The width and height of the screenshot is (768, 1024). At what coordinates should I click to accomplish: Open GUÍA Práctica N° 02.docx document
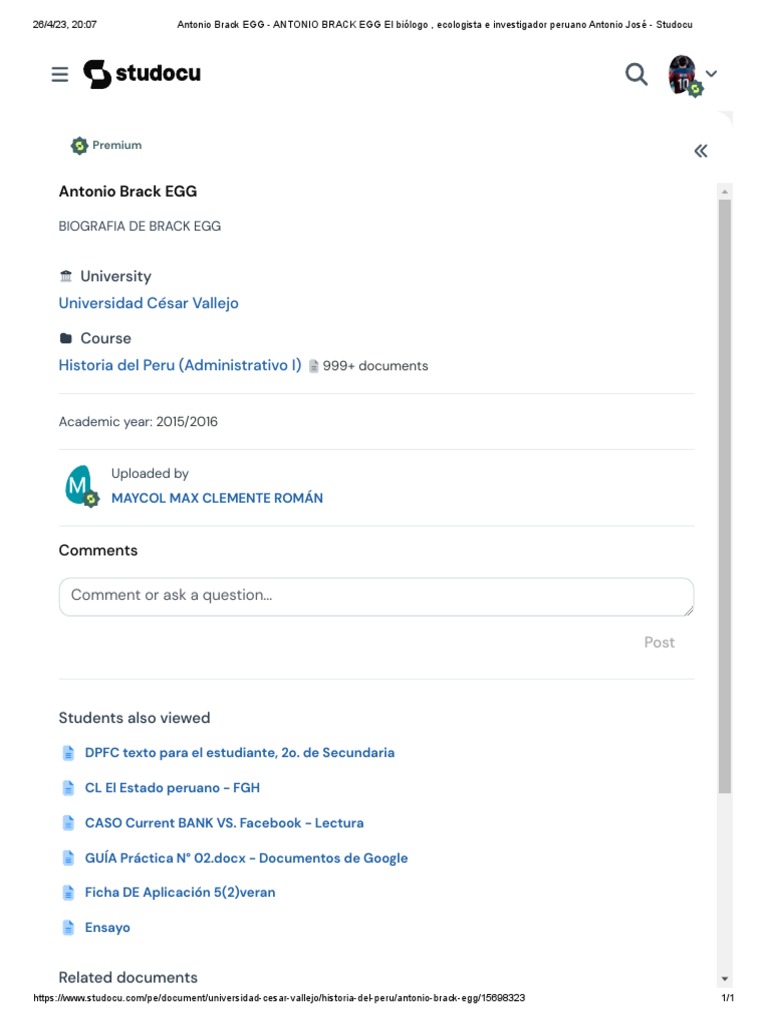point(246,858)
